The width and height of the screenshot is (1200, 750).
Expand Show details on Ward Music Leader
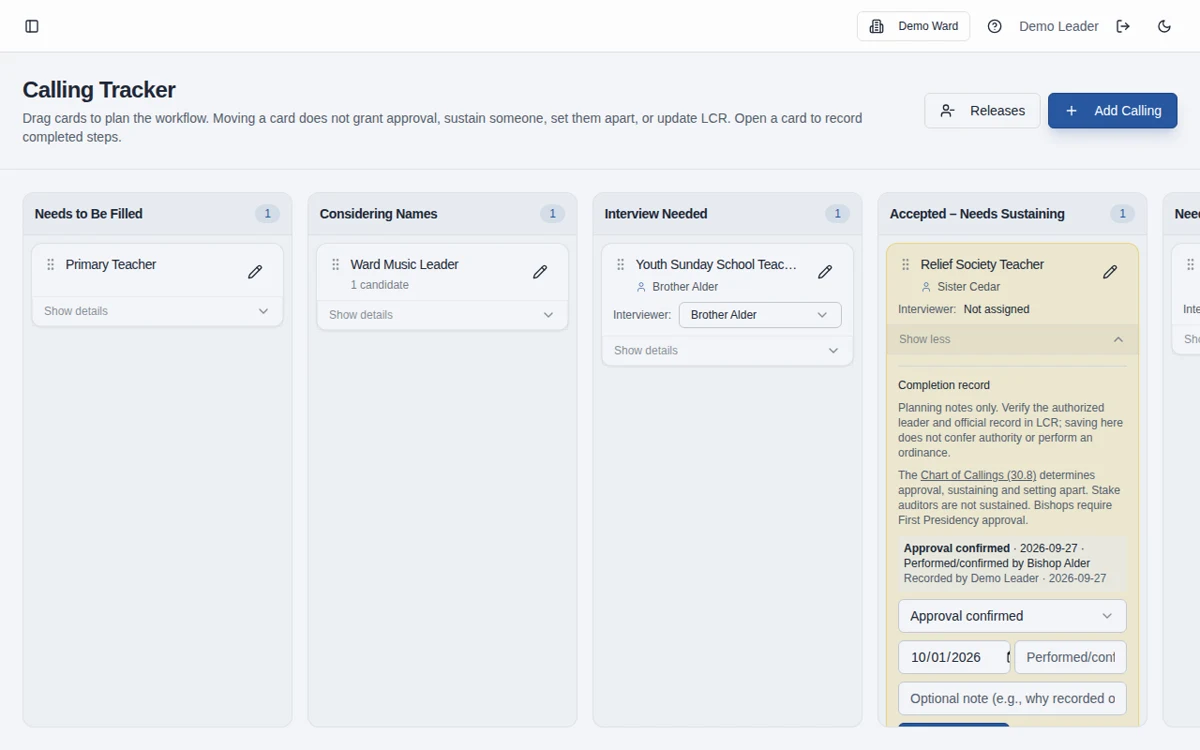[442, 315]
